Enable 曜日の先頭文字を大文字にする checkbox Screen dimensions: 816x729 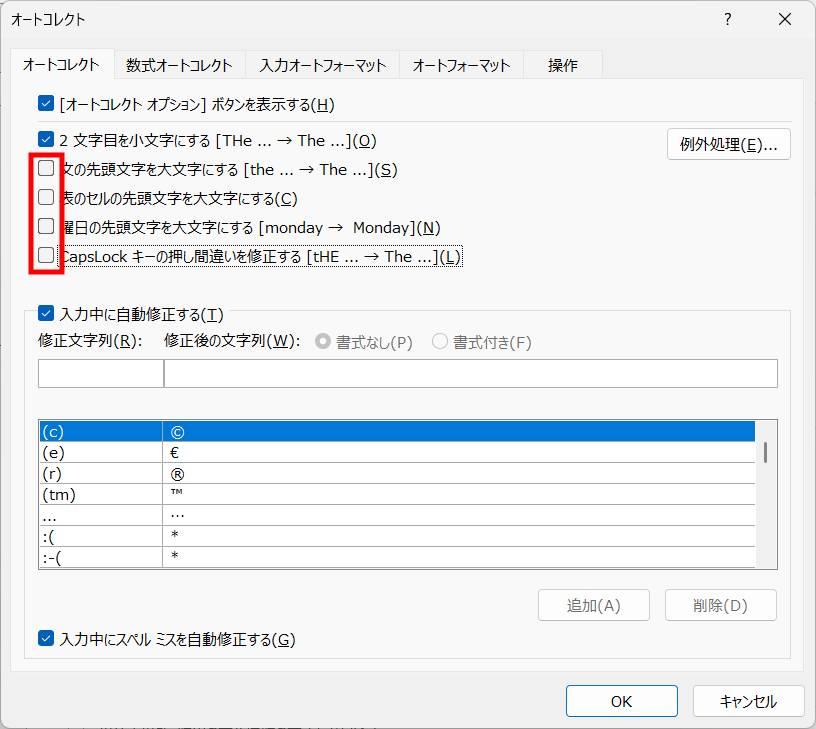[x=46, y=227]
